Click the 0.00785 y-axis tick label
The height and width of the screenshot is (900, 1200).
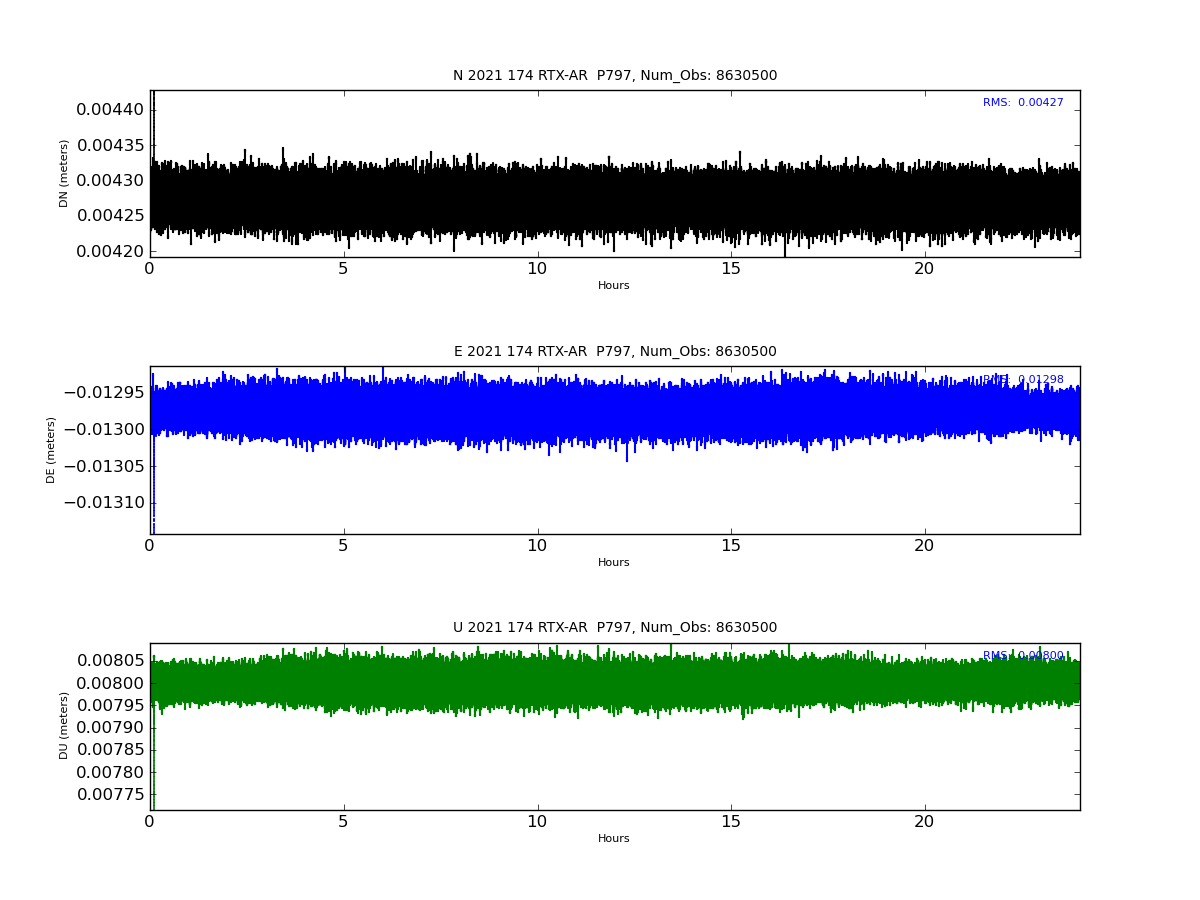110,750
